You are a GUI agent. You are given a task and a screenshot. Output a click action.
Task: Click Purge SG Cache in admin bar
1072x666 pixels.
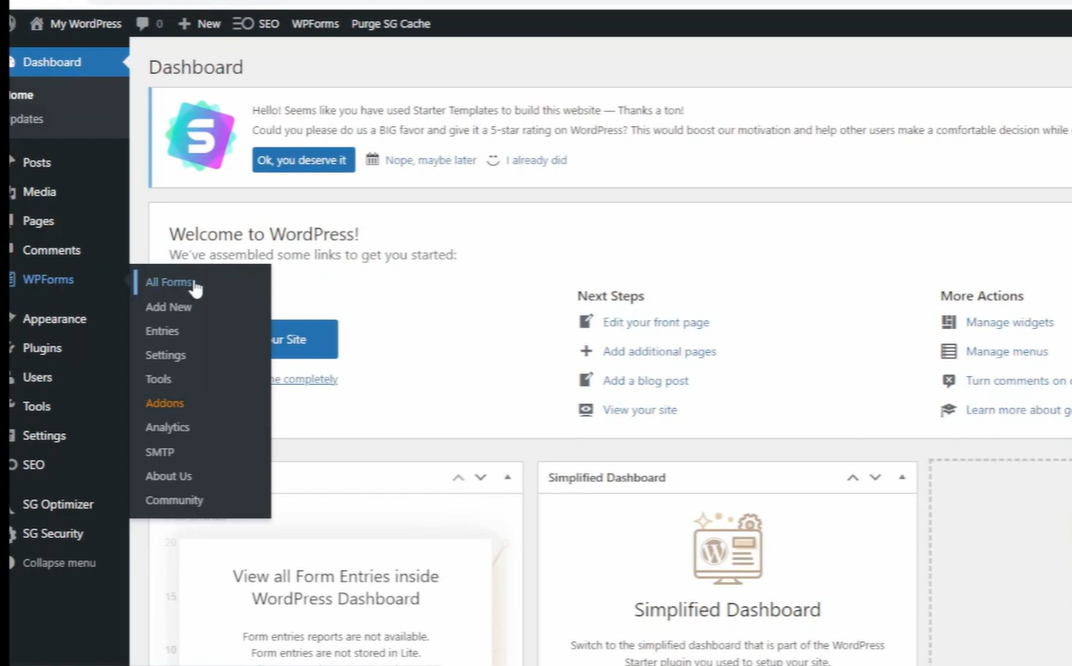click(391, 24)
